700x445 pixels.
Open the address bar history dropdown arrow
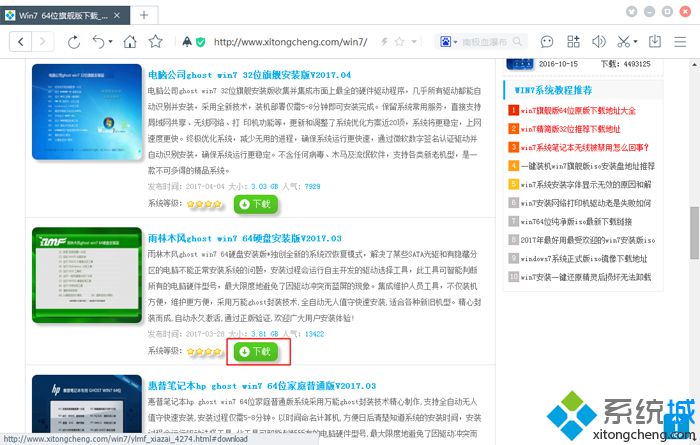pyautogui.click(x=414, y=42)
